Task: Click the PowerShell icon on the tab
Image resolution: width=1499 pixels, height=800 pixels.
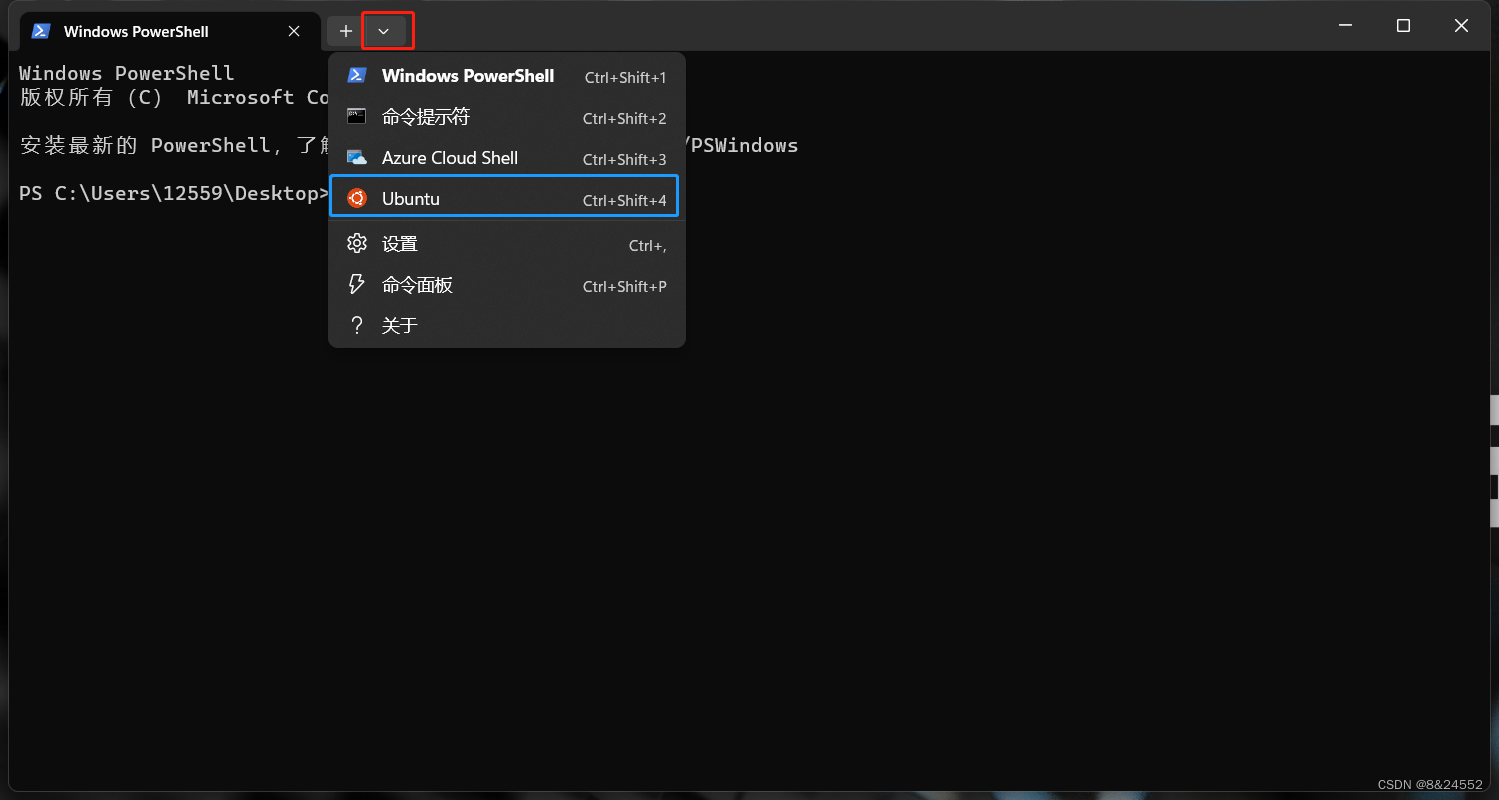Action: click(x=40, y=31)
